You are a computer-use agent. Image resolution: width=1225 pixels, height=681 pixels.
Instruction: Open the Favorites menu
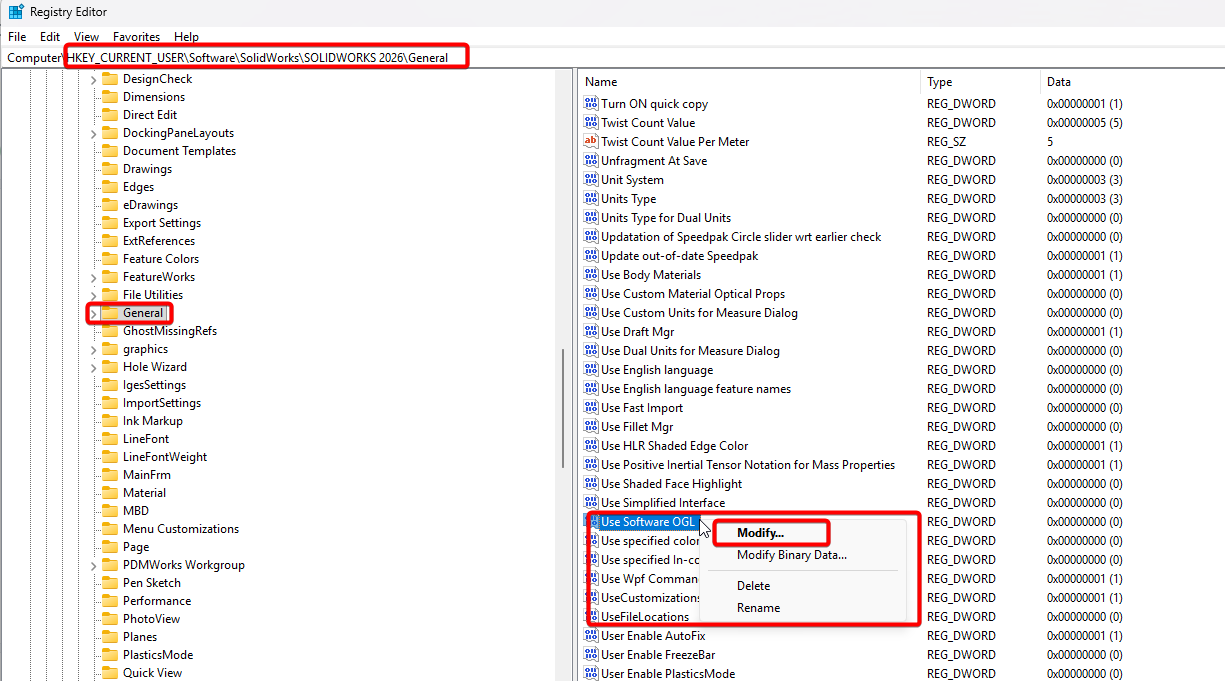[136, 36]
